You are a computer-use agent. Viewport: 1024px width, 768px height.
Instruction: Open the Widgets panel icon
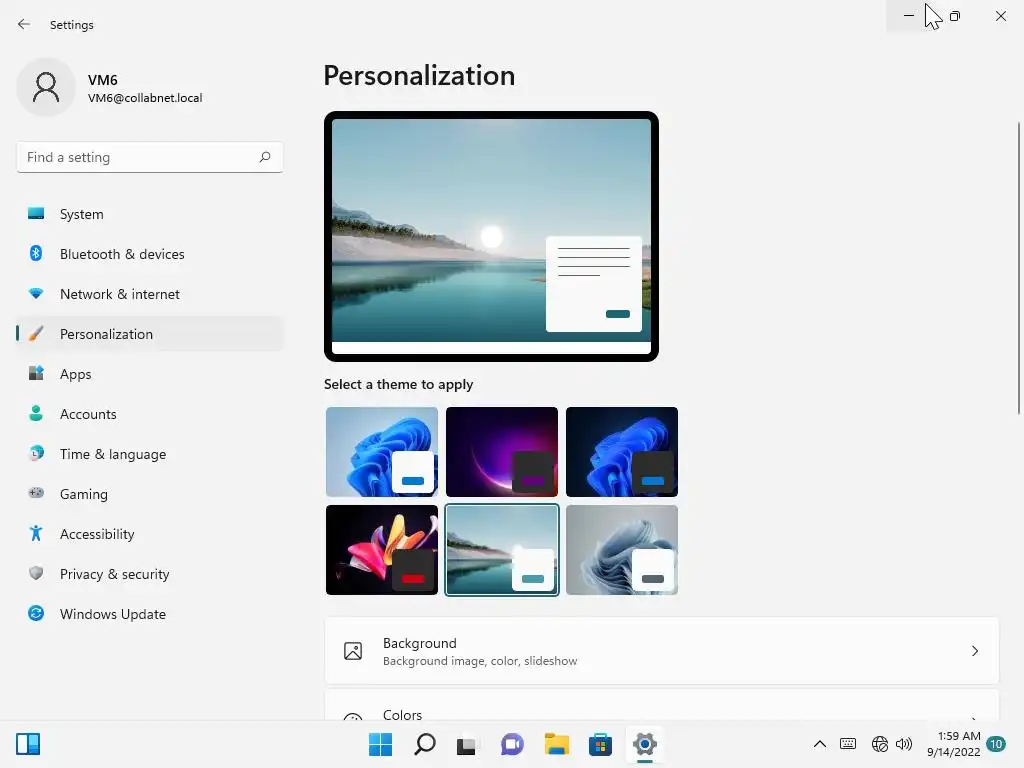[28, 744]
